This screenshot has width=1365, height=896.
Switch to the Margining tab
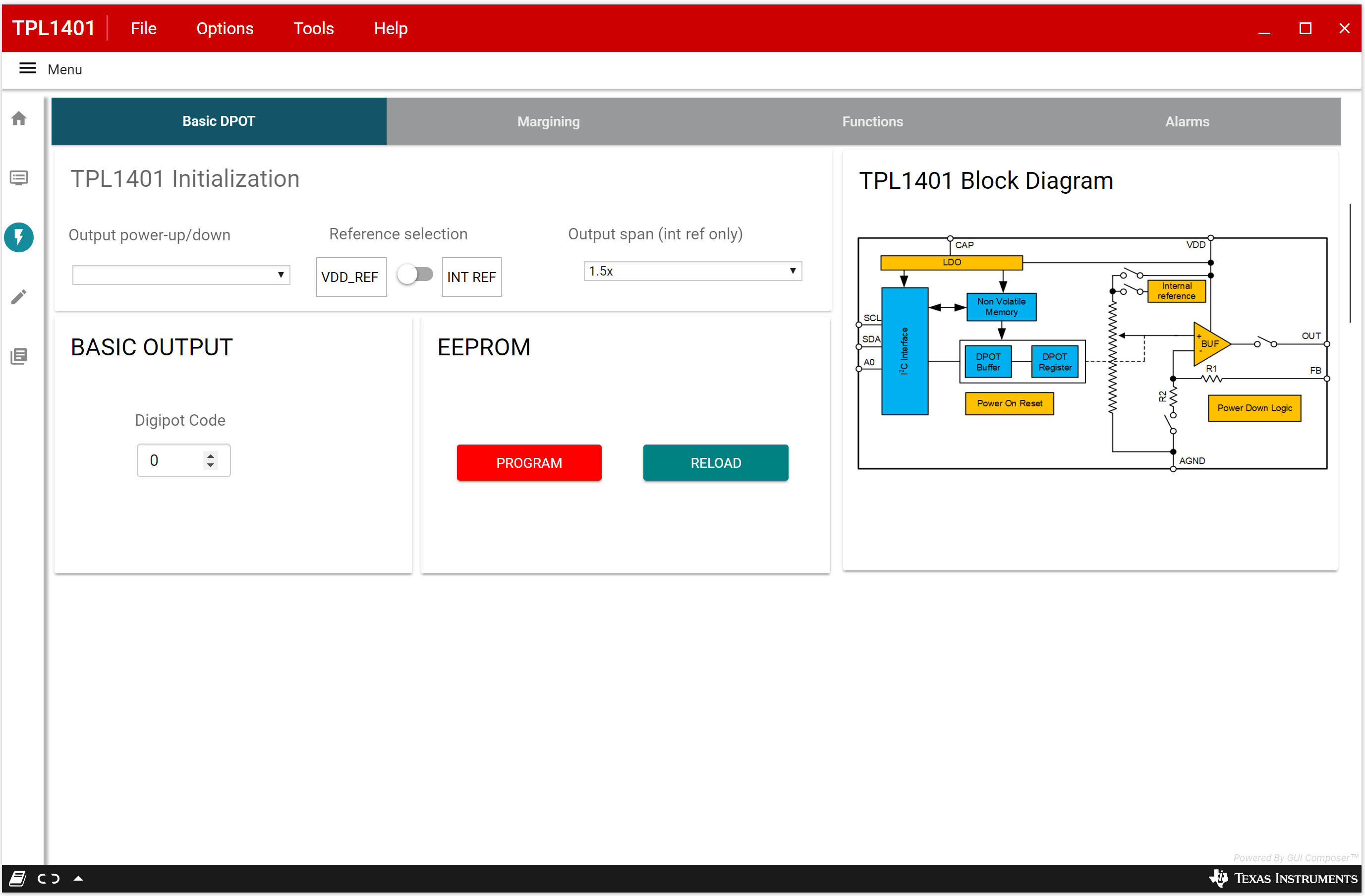(548, 121)
